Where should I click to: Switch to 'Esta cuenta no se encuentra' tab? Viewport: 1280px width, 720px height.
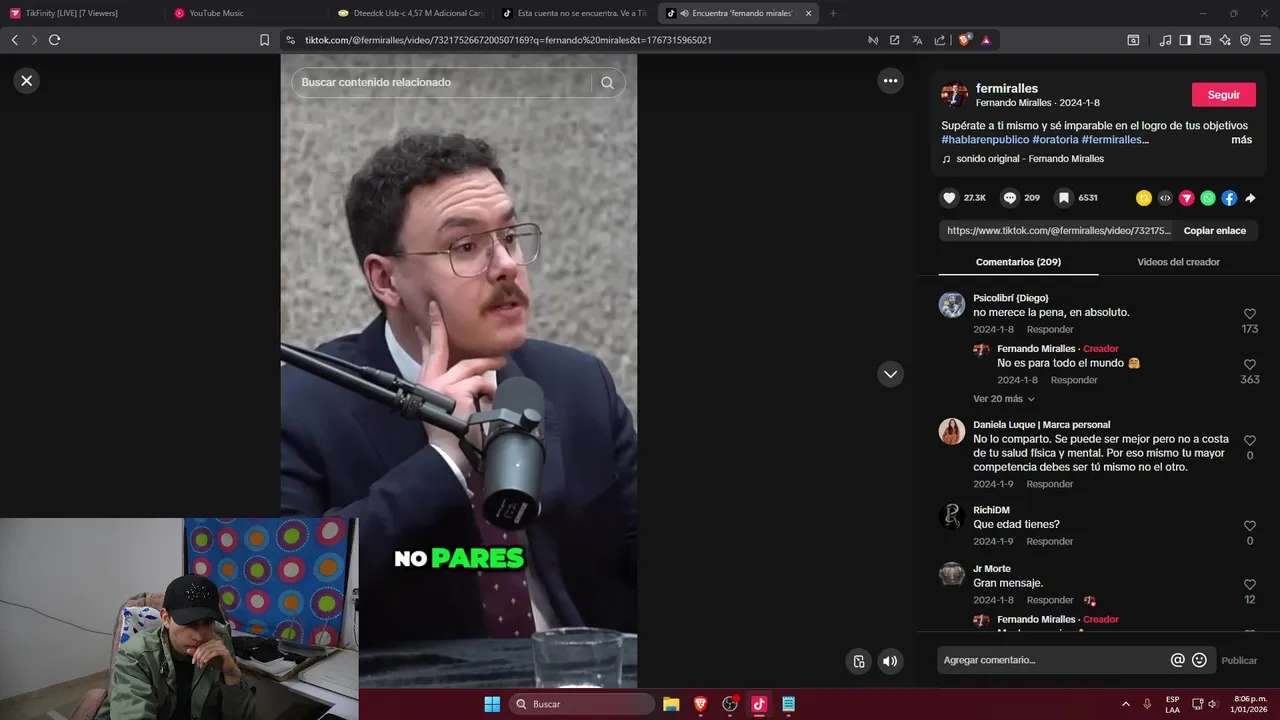tap(574, 13)
